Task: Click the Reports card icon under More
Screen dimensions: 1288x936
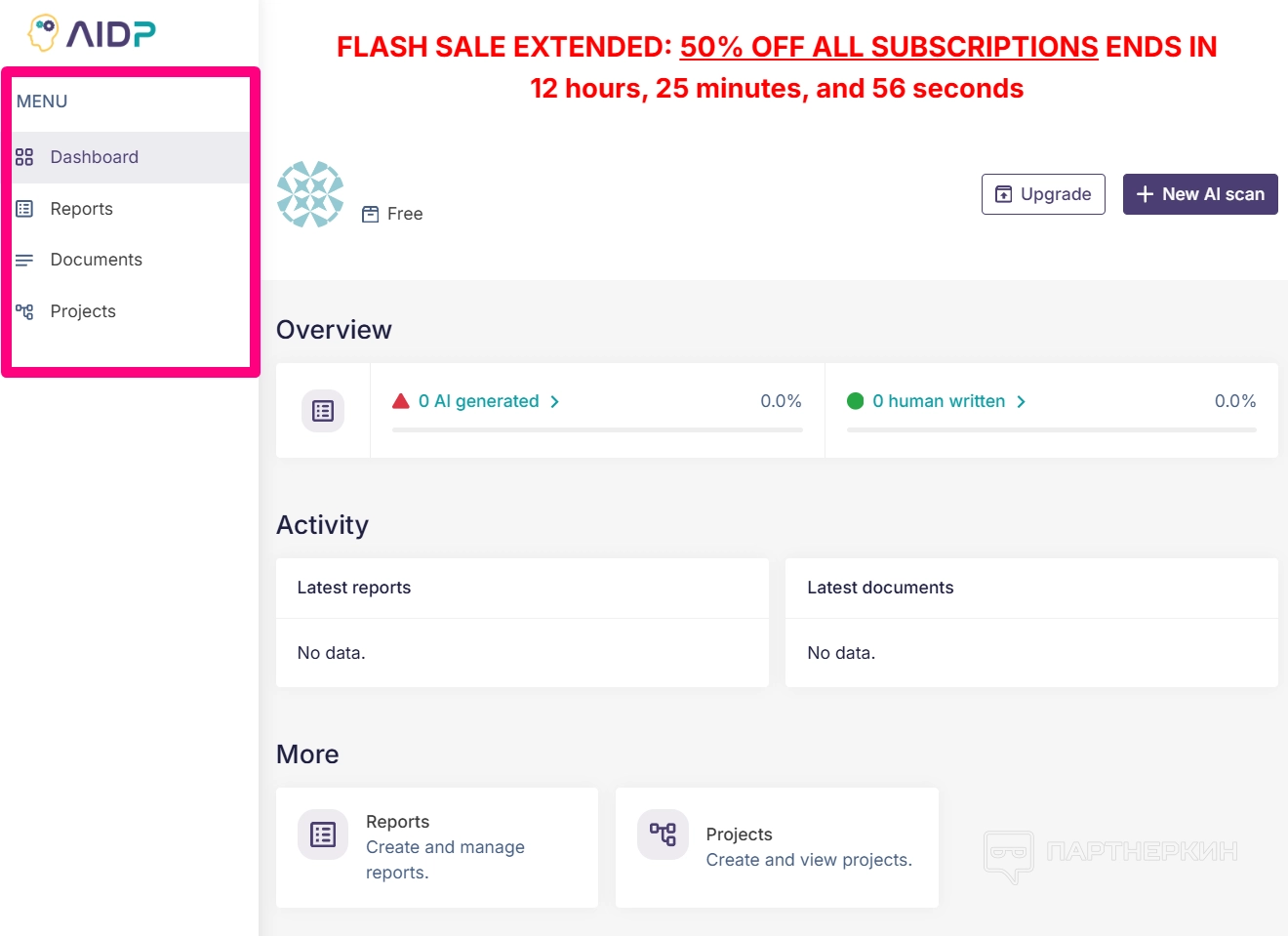Action: [323, 834]
